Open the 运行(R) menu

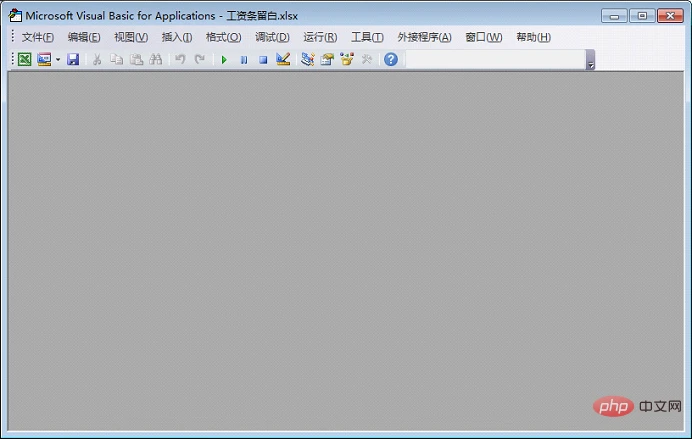click(x=320, y=38)
